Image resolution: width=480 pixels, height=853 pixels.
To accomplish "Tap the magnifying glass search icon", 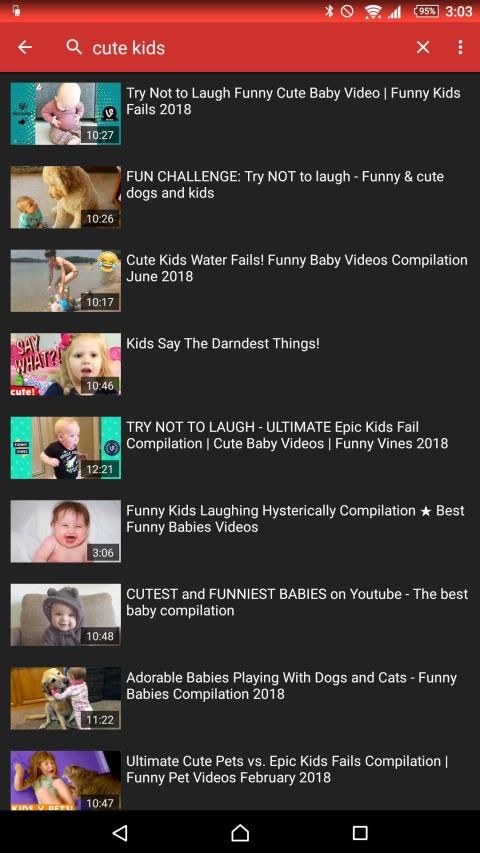I will click(x=74, y=47).
